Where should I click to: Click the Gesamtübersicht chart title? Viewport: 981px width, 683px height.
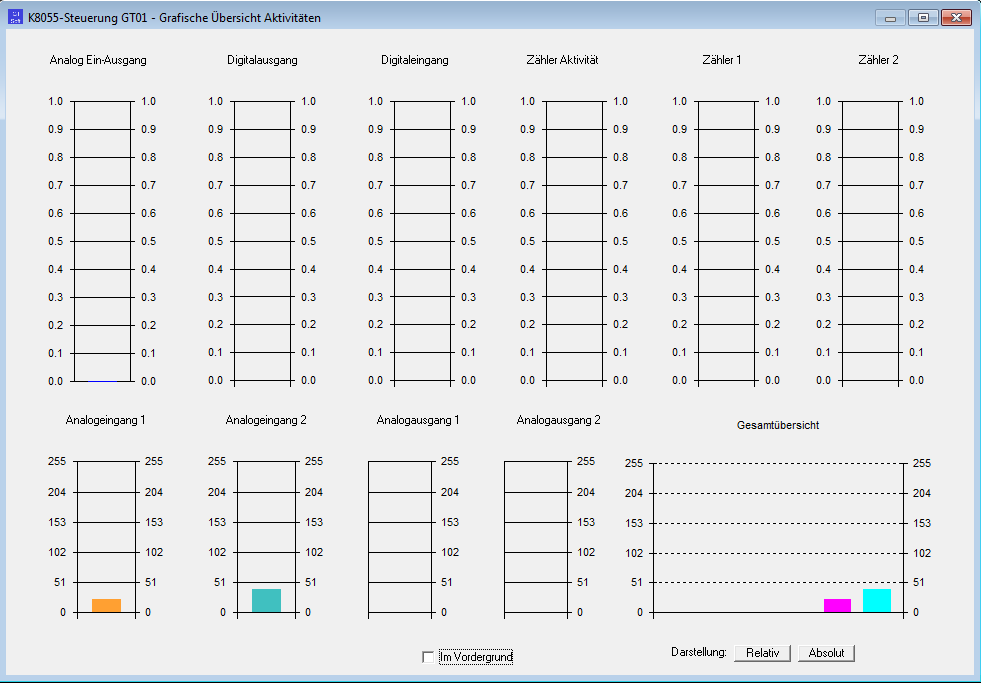point(778,425)
